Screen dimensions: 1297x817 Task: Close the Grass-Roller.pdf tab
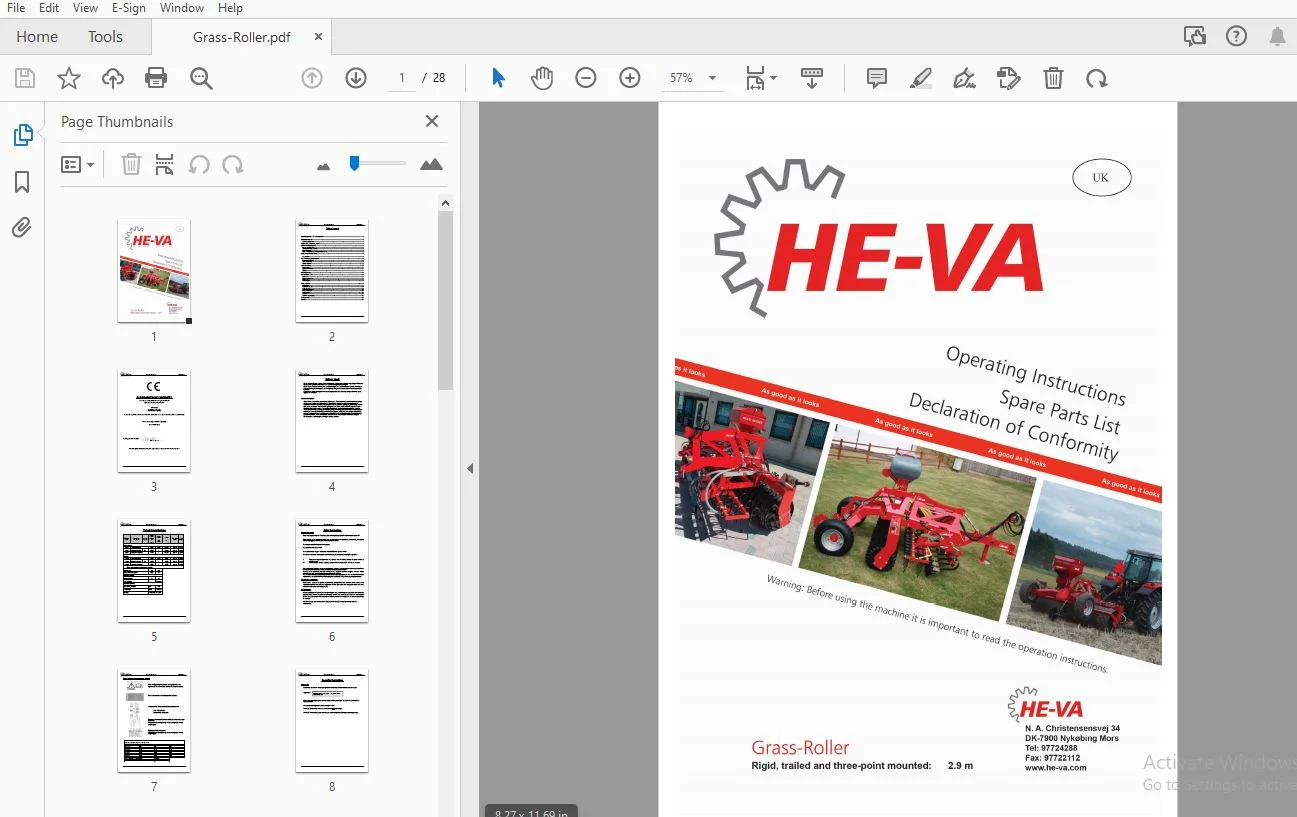[318, 37]
